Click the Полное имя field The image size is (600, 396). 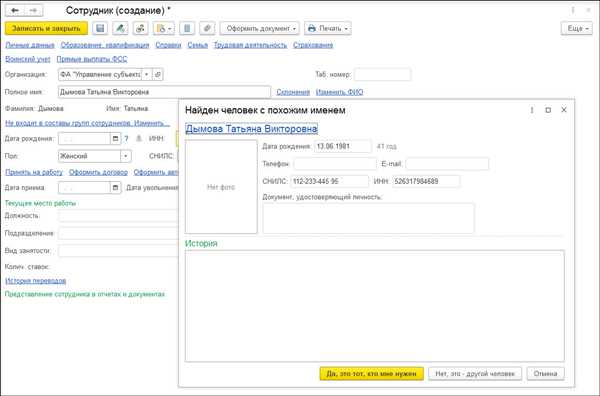tap(165, 92)
